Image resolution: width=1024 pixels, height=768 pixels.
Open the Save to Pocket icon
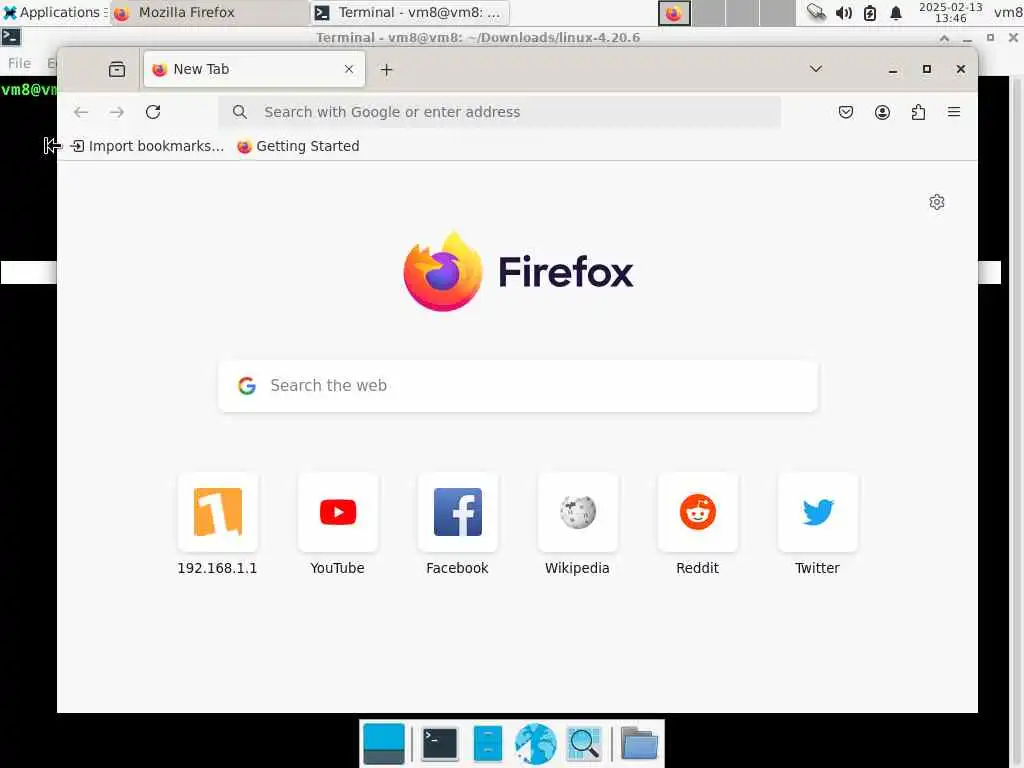tap(846, 112)
